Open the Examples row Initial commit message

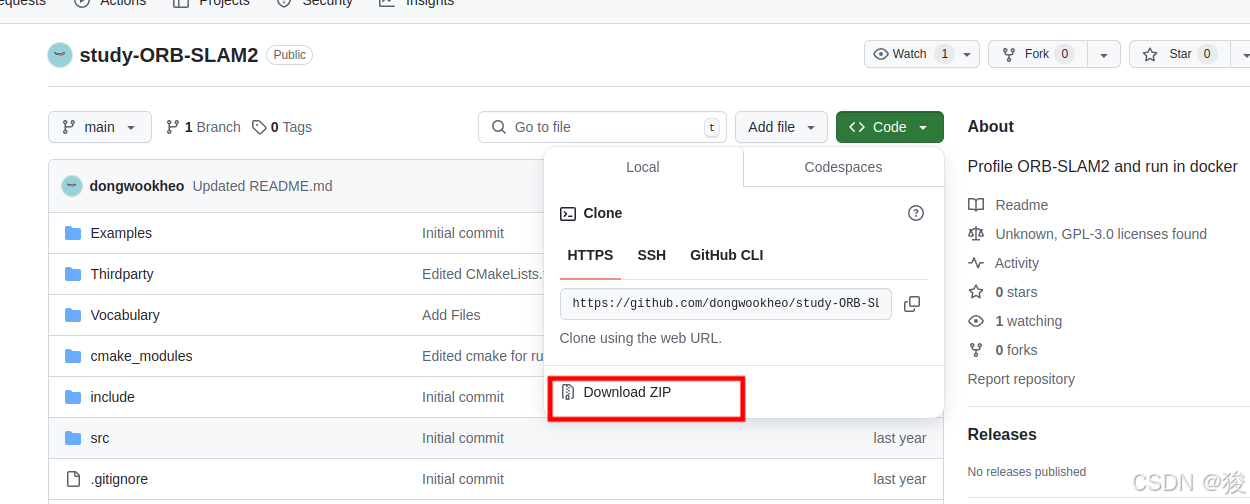tap(463, 233)
